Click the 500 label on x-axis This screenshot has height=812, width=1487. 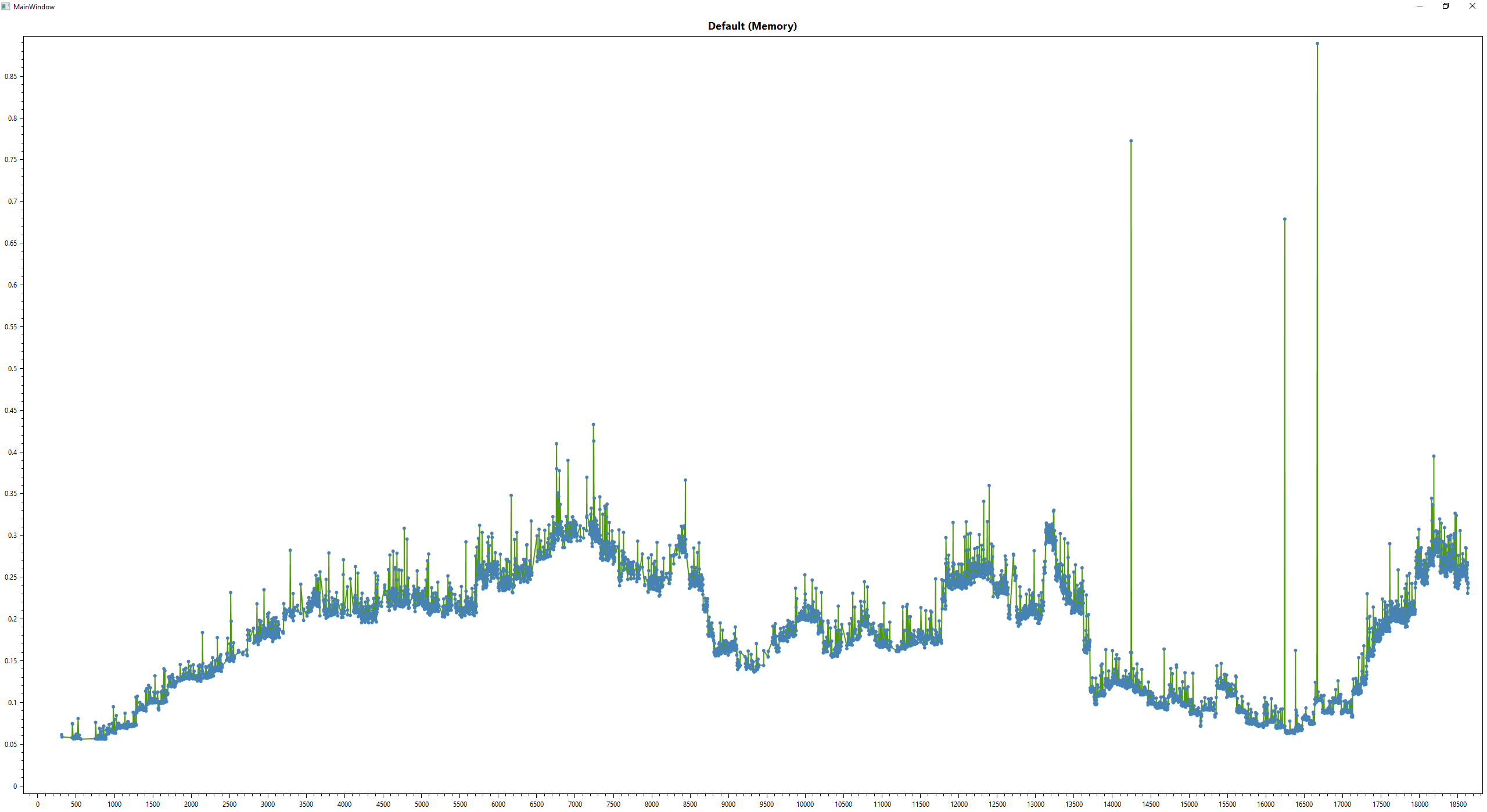tap(76, 804)
